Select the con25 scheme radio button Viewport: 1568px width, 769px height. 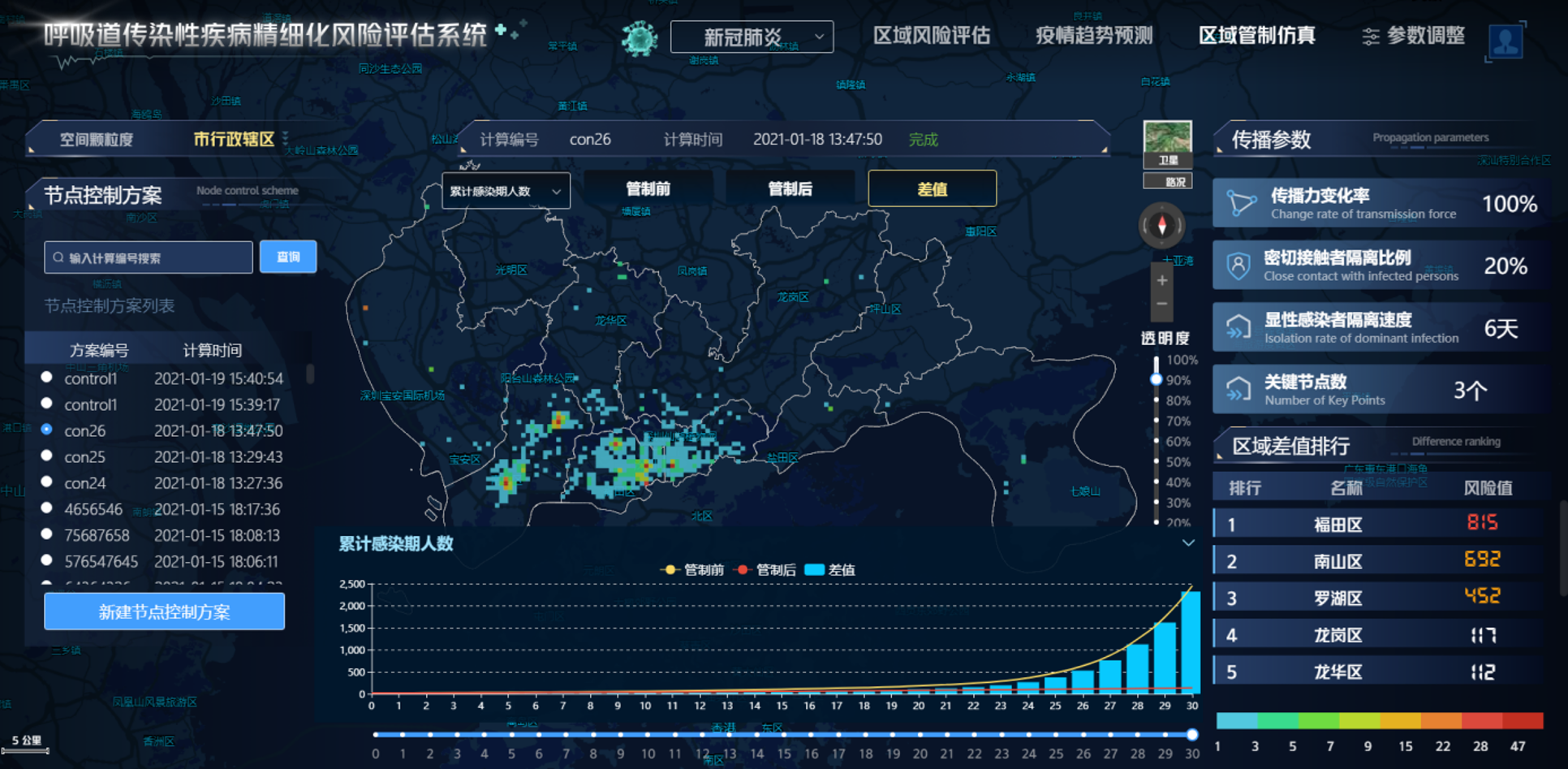[x=47, y=455]
